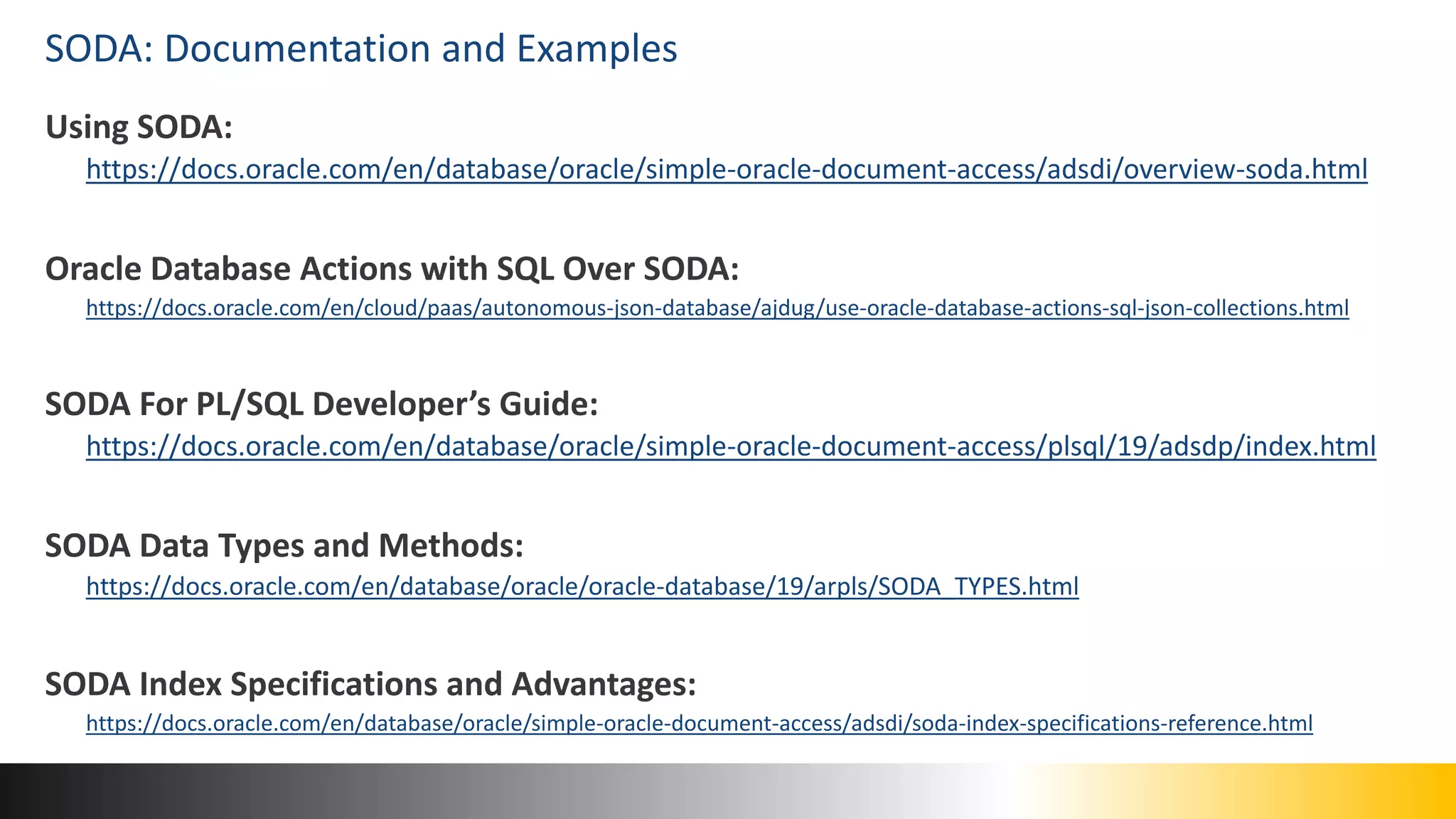This screenshot has width=1456, height=819.
Task: Open the overview-soda.html documentation link
Action: click(727, 169)
